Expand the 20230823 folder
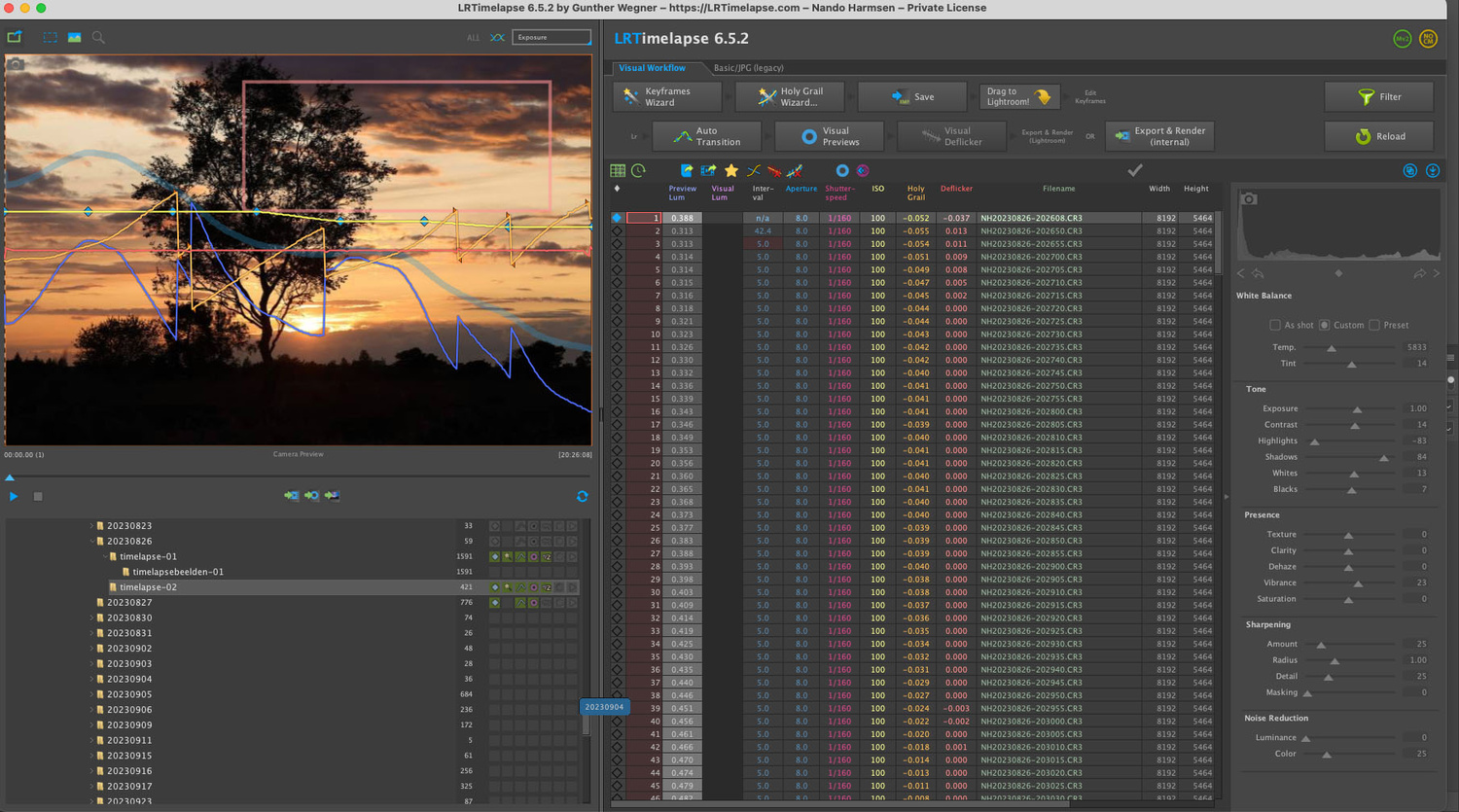 coord(91,526)
